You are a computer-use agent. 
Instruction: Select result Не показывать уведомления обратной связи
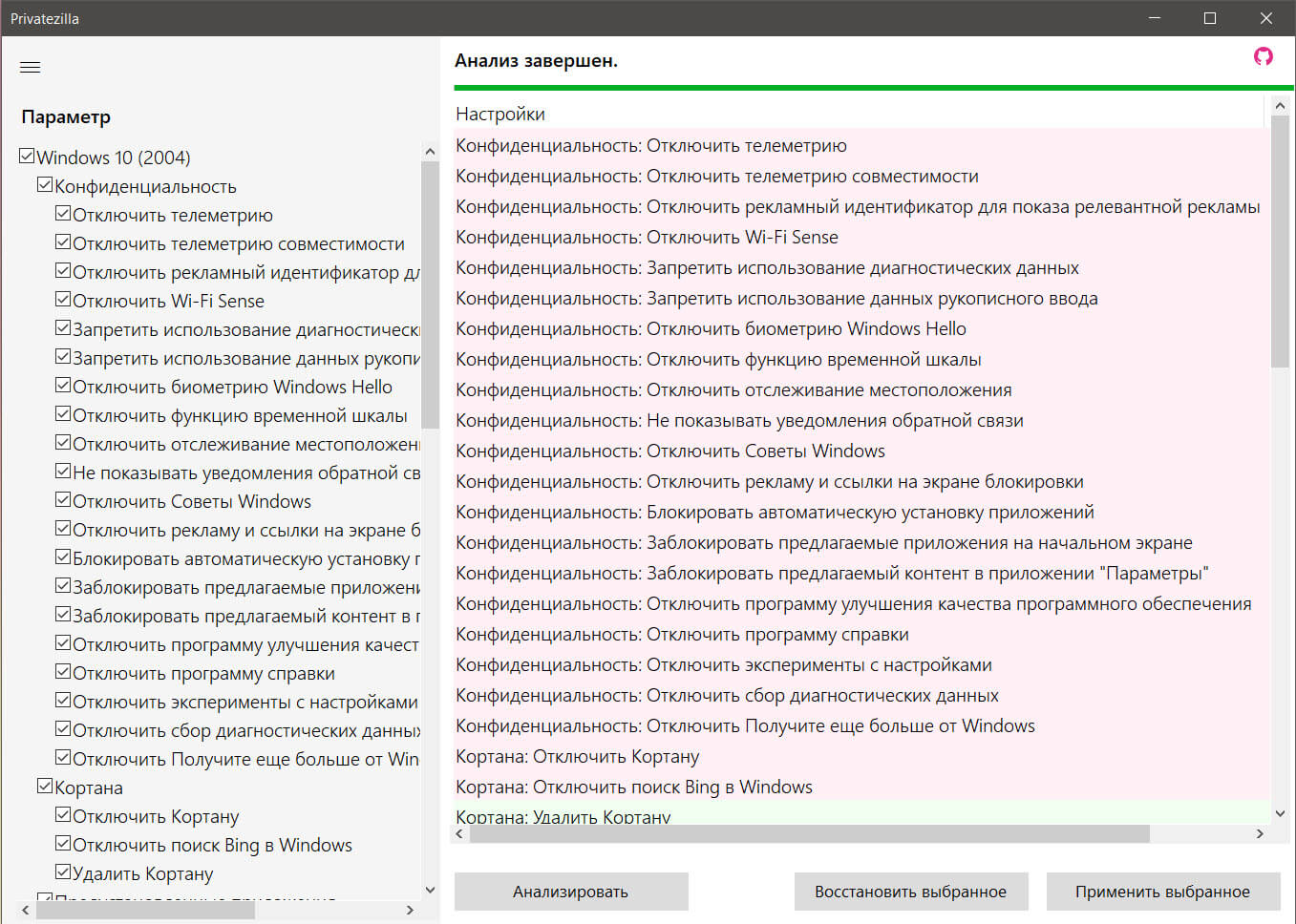861,420
